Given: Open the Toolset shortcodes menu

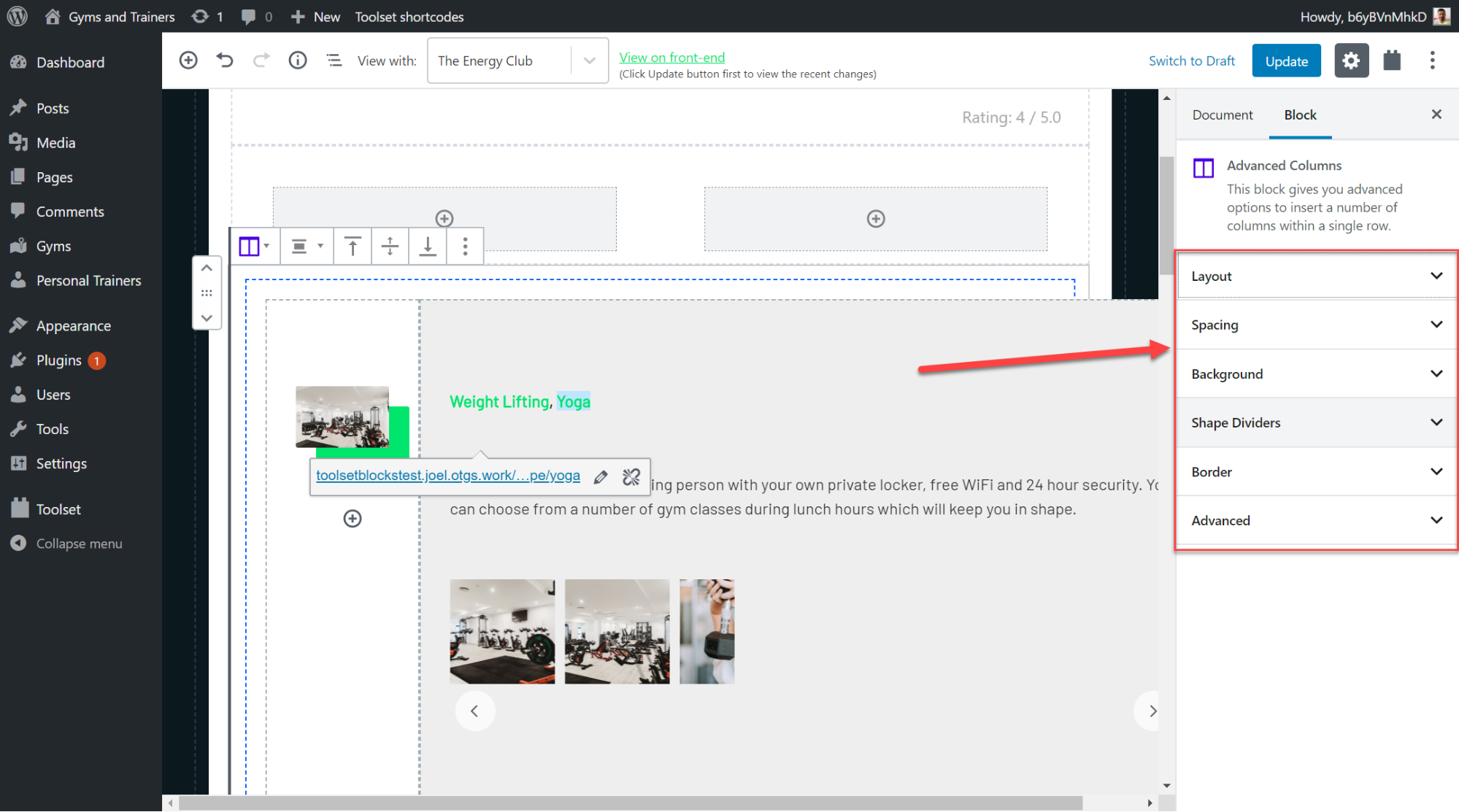Looking at the screenshot, I should coord(409,16).
